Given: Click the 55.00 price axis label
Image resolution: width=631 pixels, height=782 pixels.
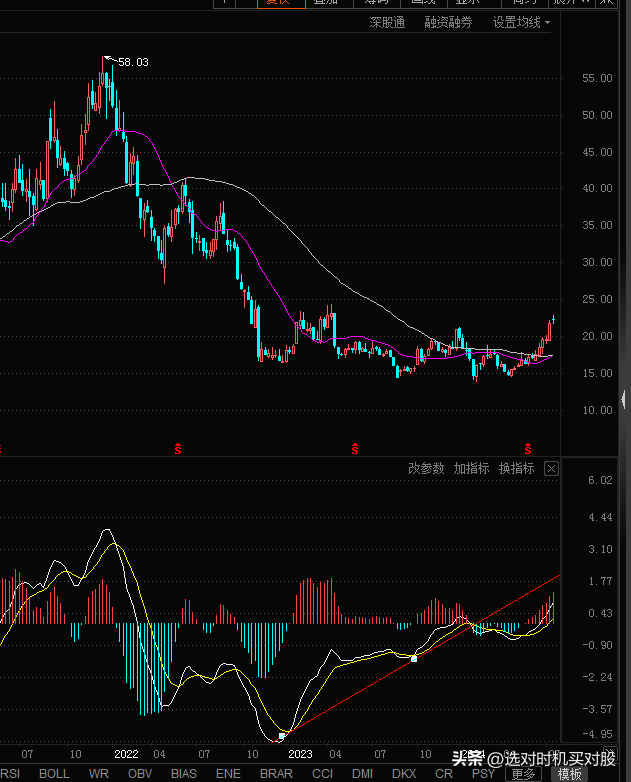Looking at the screenshot, I should click(x=597, y=78).
